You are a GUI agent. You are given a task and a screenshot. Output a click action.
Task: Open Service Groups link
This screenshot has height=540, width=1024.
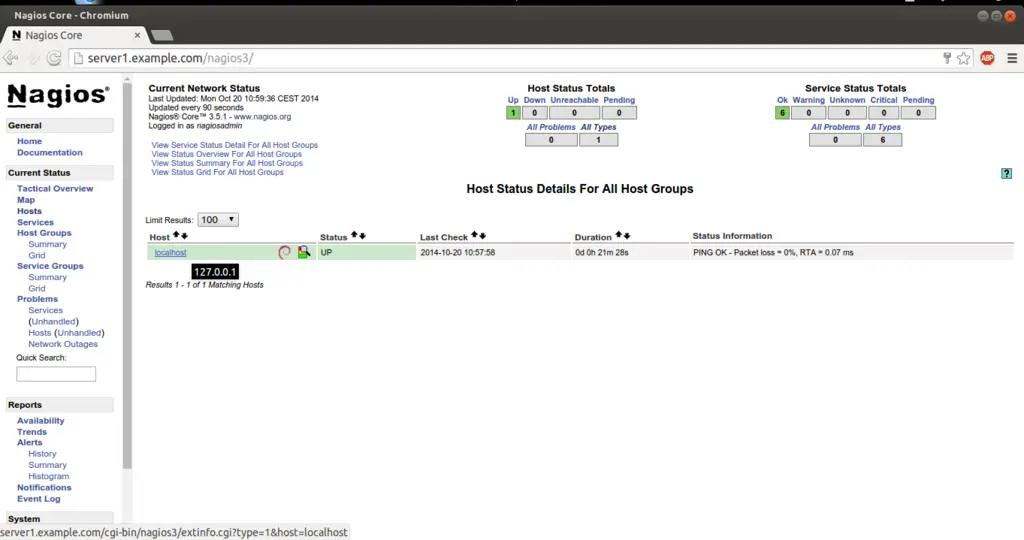[x=50, y=266]
